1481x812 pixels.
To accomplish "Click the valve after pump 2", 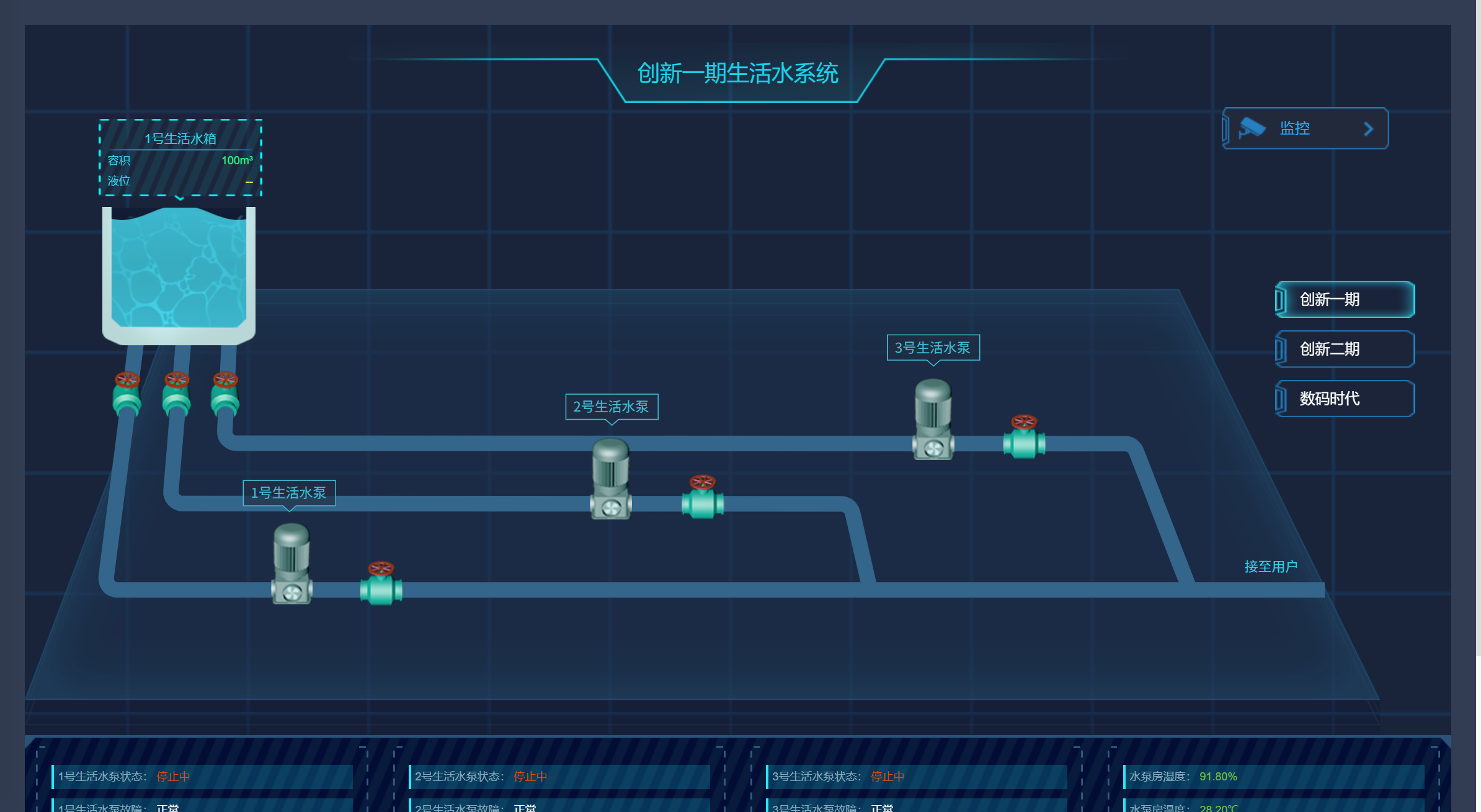I will coord(702,497).
